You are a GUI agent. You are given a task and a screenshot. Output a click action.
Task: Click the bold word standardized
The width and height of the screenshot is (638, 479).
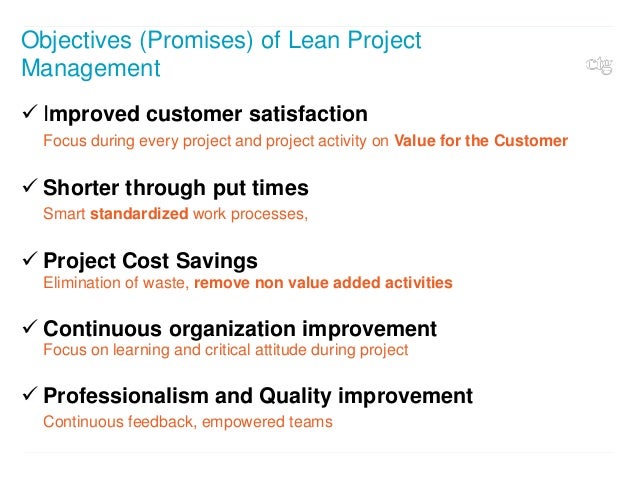point(139,214)
